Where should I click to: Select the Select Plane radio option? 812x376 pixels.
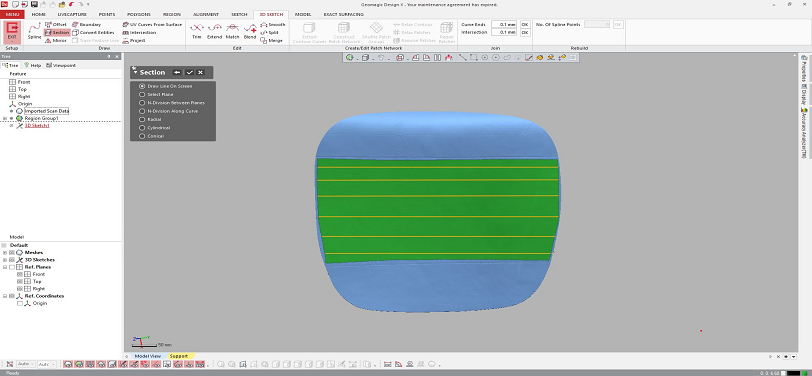pos(156,94)
